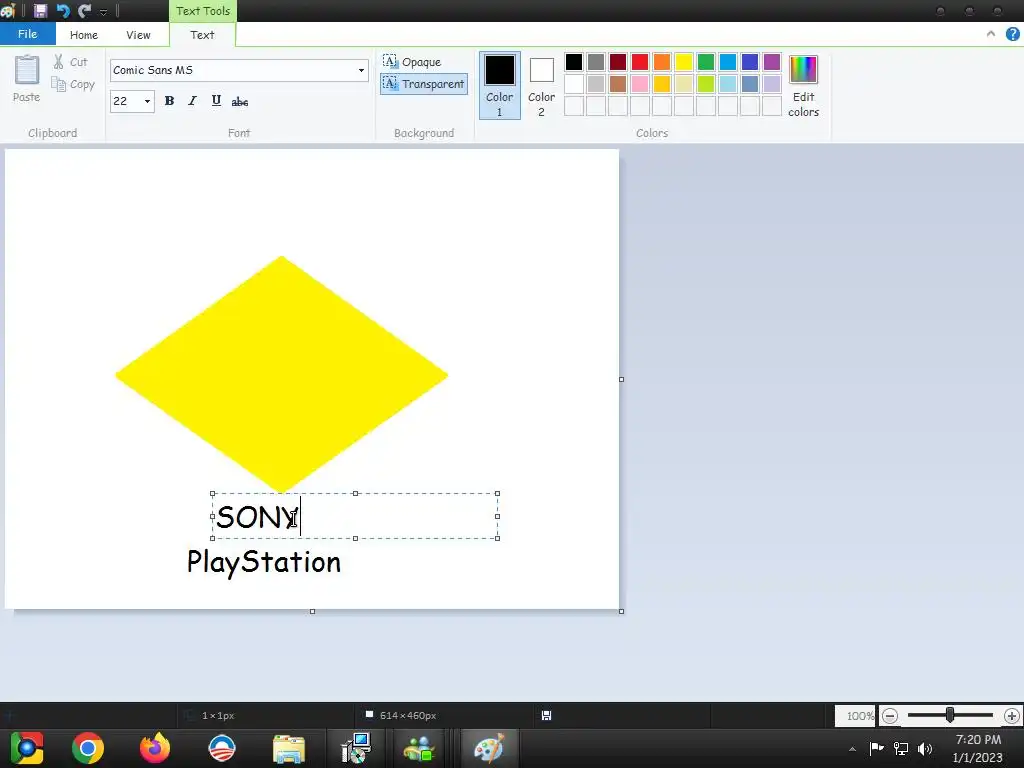Pick the pink (rose) color swatch
The height and width of the screenshot is (768, 1024).
pyautogui.click(x=640, y=84)
